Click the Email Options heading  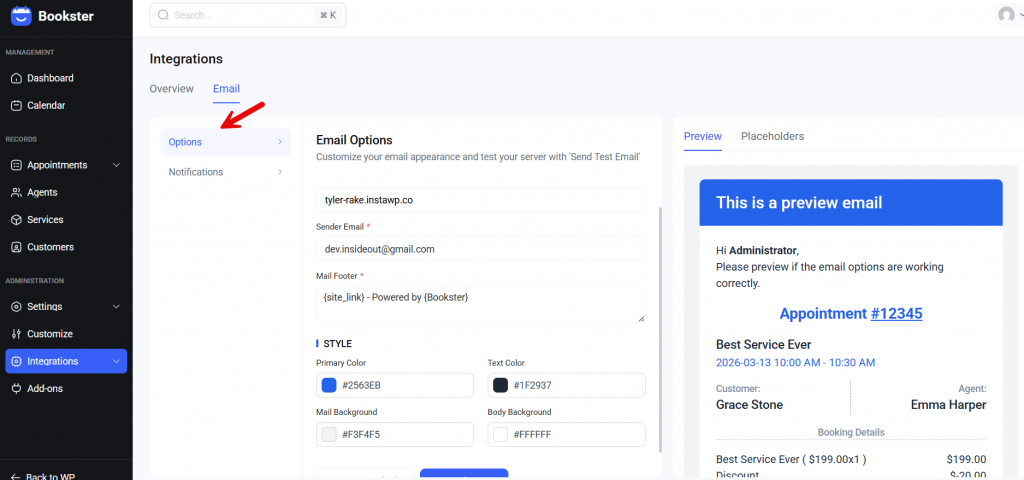pos(354,140)
